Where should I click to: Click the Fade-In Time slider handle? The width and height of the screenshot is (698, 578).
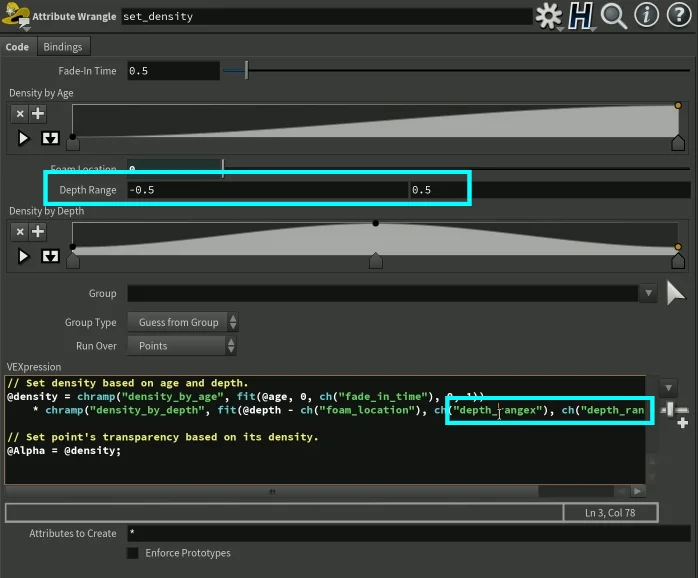coord(246,70)
